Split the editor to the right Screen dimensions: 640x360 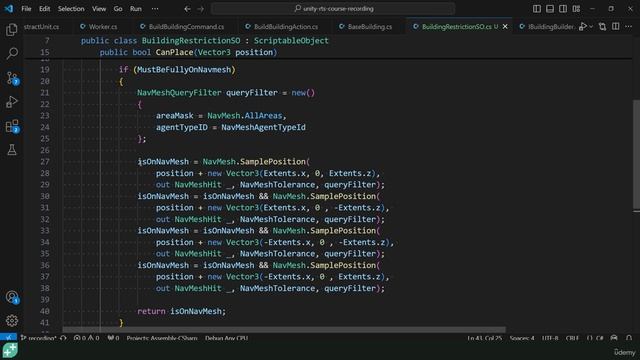(x=616, y=27)
